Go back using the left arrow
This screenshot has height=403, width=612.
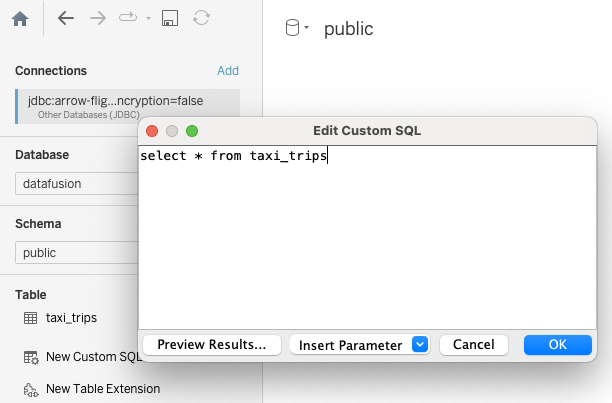pos(66,18)
